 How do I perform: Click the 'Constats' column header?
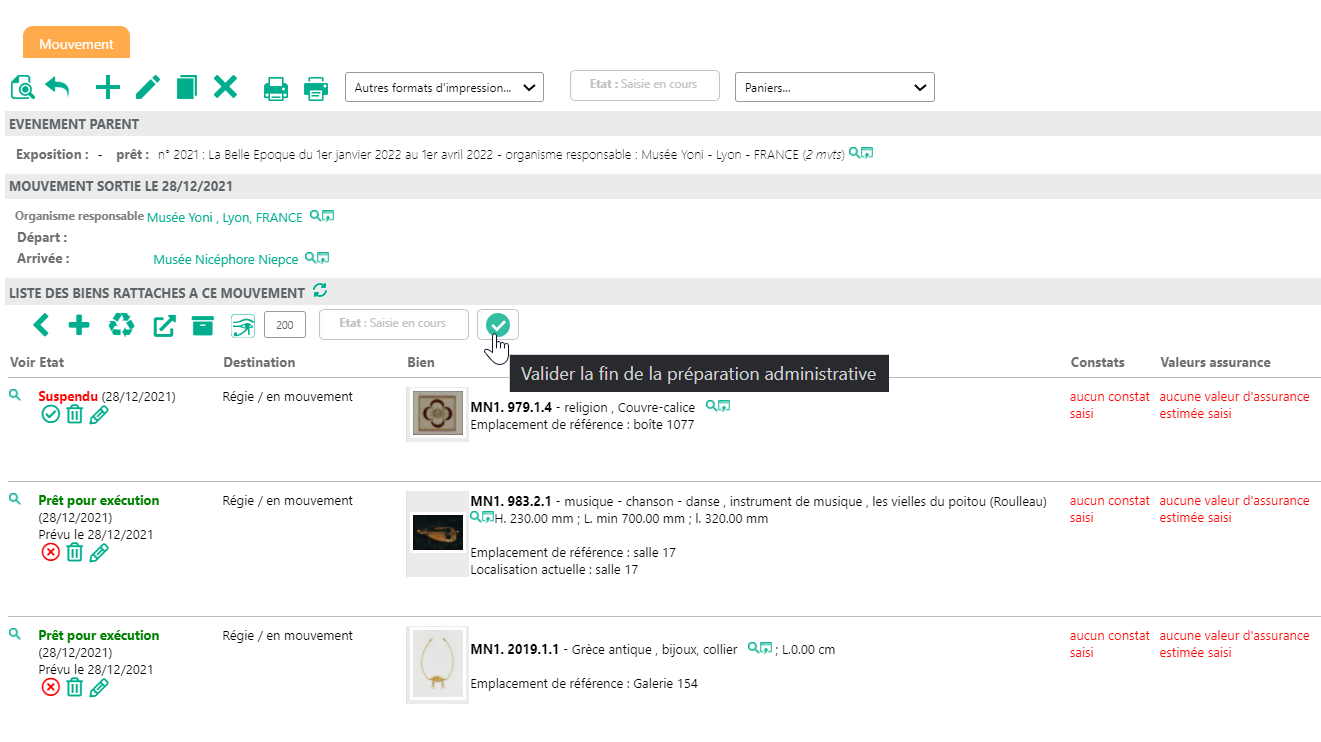pos(1097,362)
